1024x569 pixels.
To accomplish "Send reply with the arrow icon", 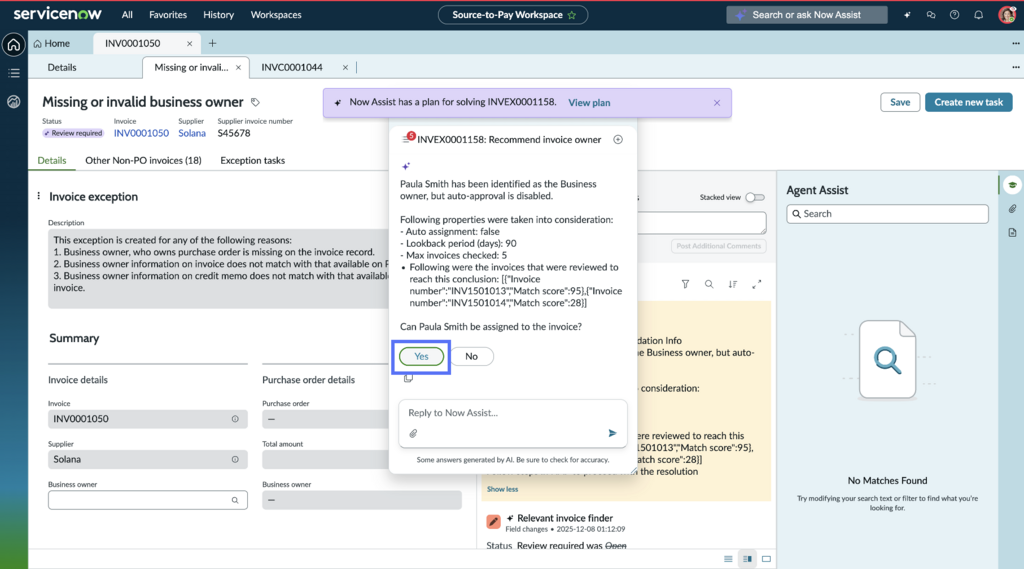I will click(x=612, y=433).
